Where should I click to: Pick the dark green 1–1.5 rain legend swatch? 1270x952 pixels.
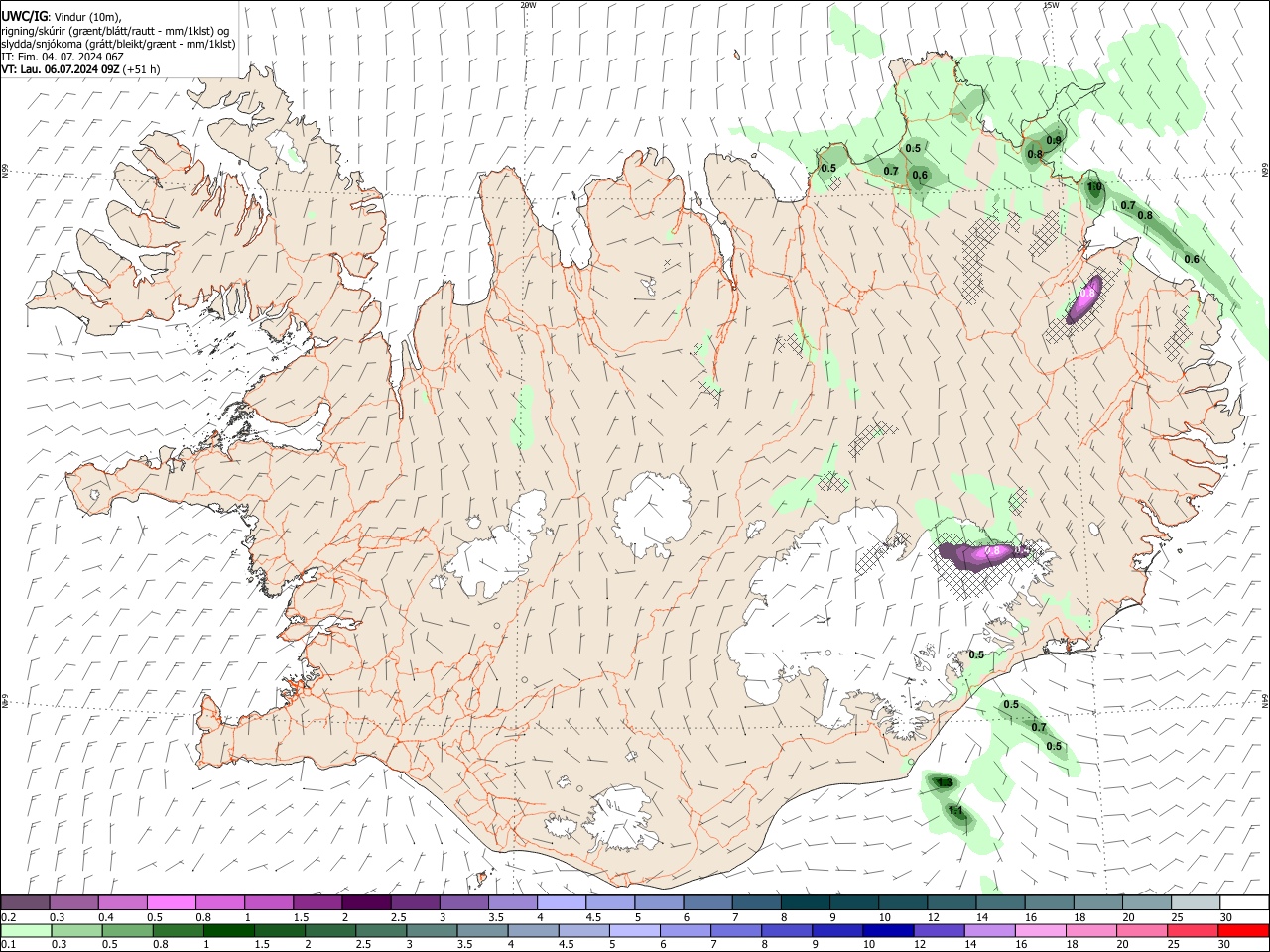click(x=228, y=930)
